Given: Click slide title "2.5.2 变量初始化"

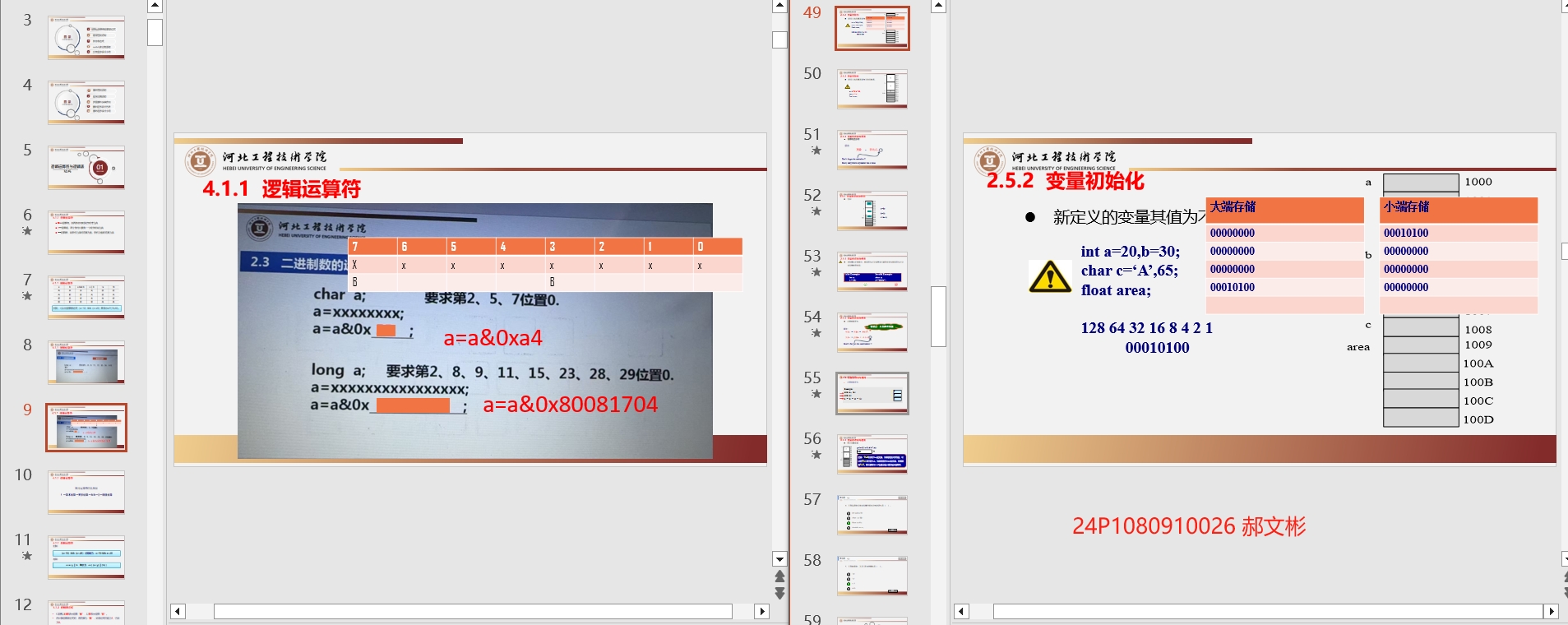Looking at the screenshot, I should pos(1065,181).
